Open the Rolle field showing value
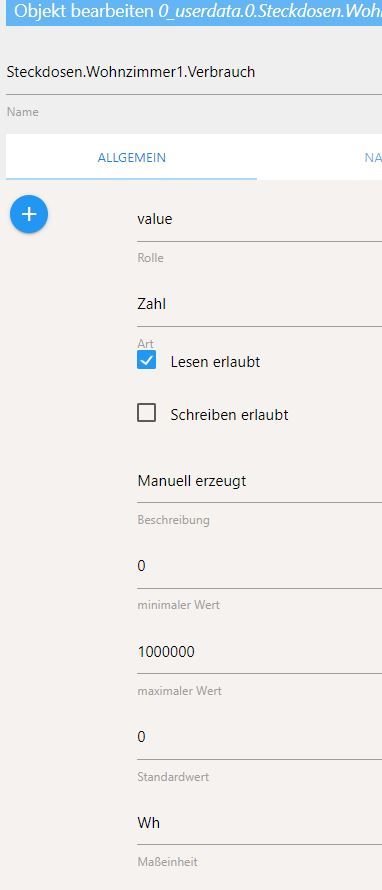Viewport: 382px width, 890px height. (259, 219)
